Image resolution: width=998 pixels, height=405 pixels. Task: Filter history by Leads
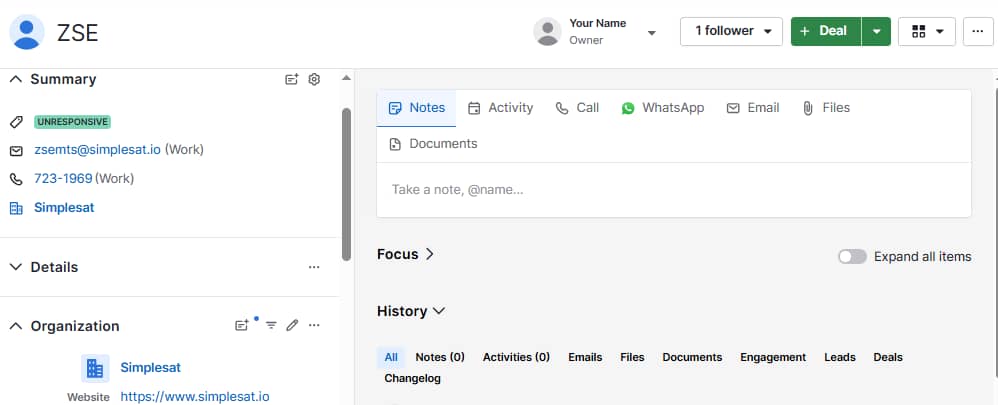(840, 357)
